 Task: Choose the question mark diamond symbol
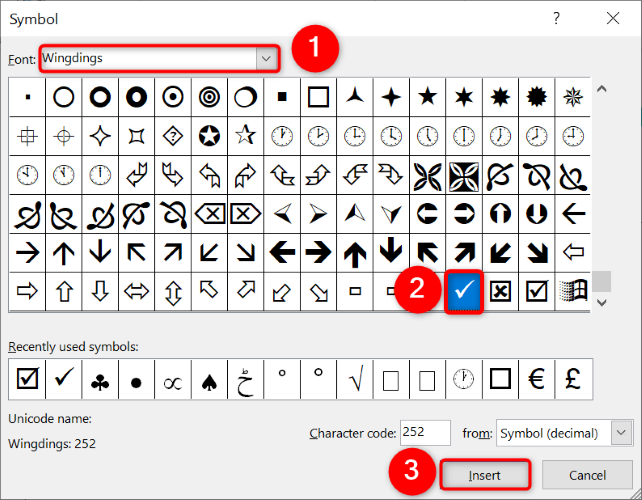173,136
